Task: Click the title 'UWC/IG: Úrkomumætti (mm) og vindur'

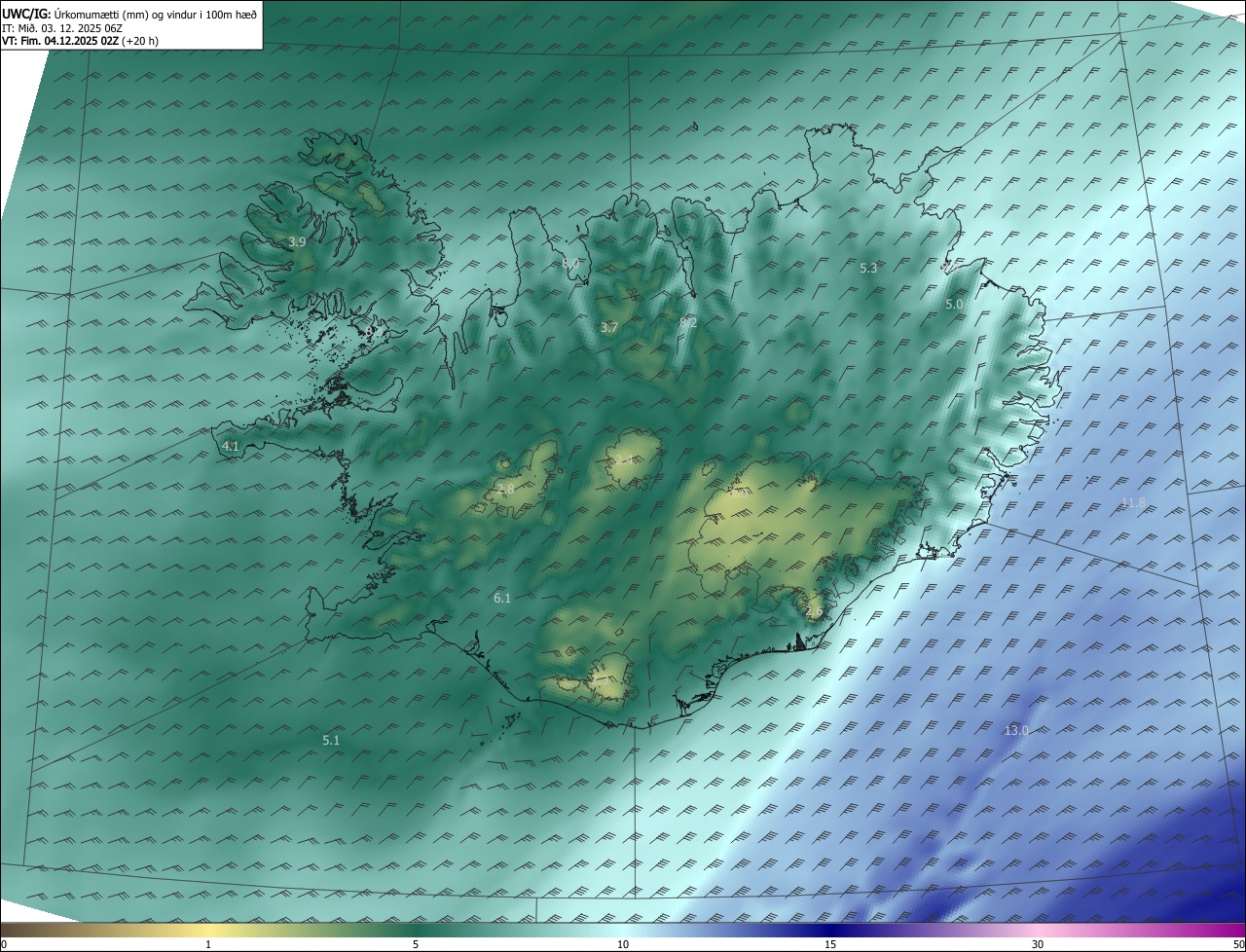Action: click(x=129, y=14)
